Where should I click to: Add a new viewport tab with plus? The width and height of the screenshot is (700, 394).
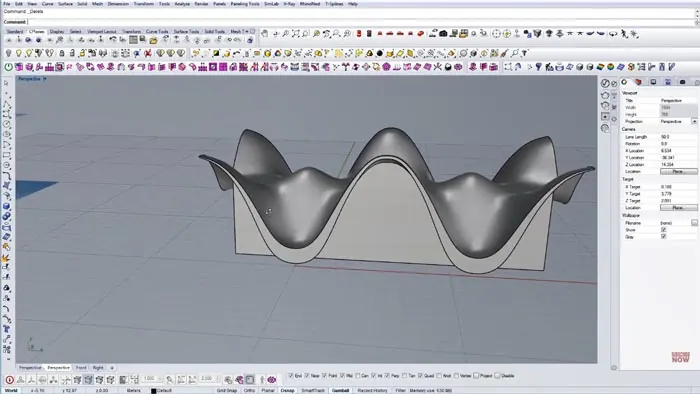112,368
